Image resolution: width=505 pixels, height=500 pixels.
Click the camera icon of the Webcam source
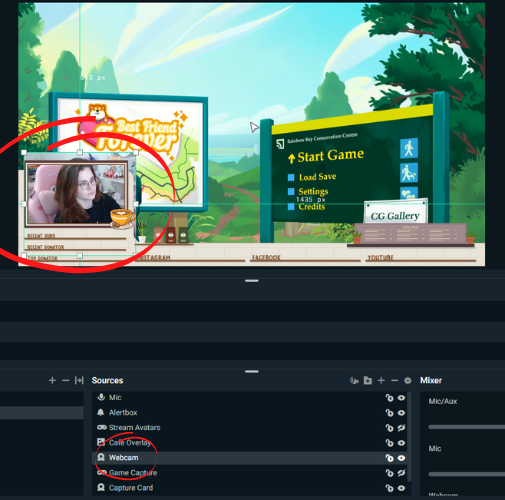pyautogui.click(x=101, y=457)
